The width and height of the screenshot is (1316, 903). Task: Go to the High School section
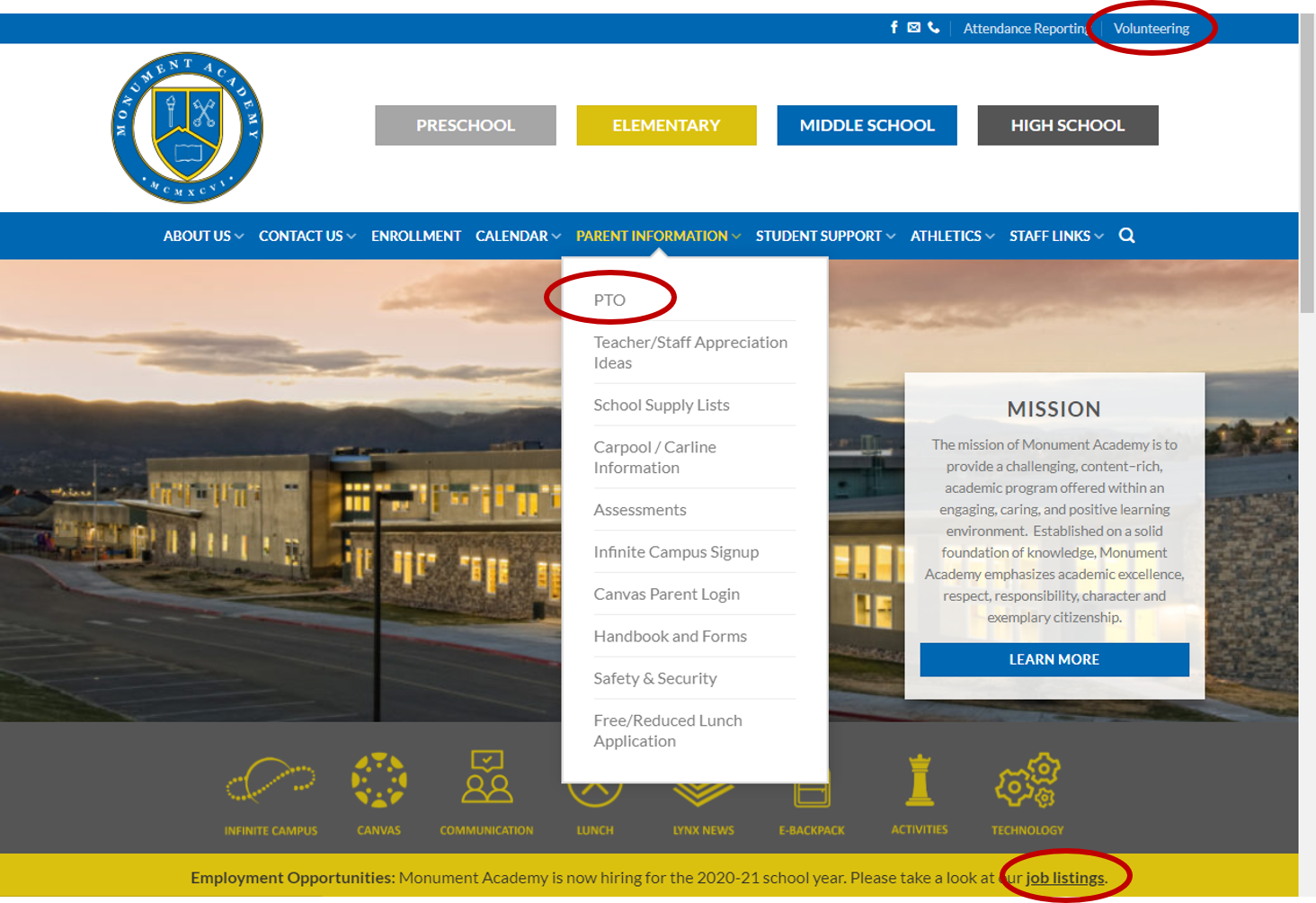click(1068, 125)
